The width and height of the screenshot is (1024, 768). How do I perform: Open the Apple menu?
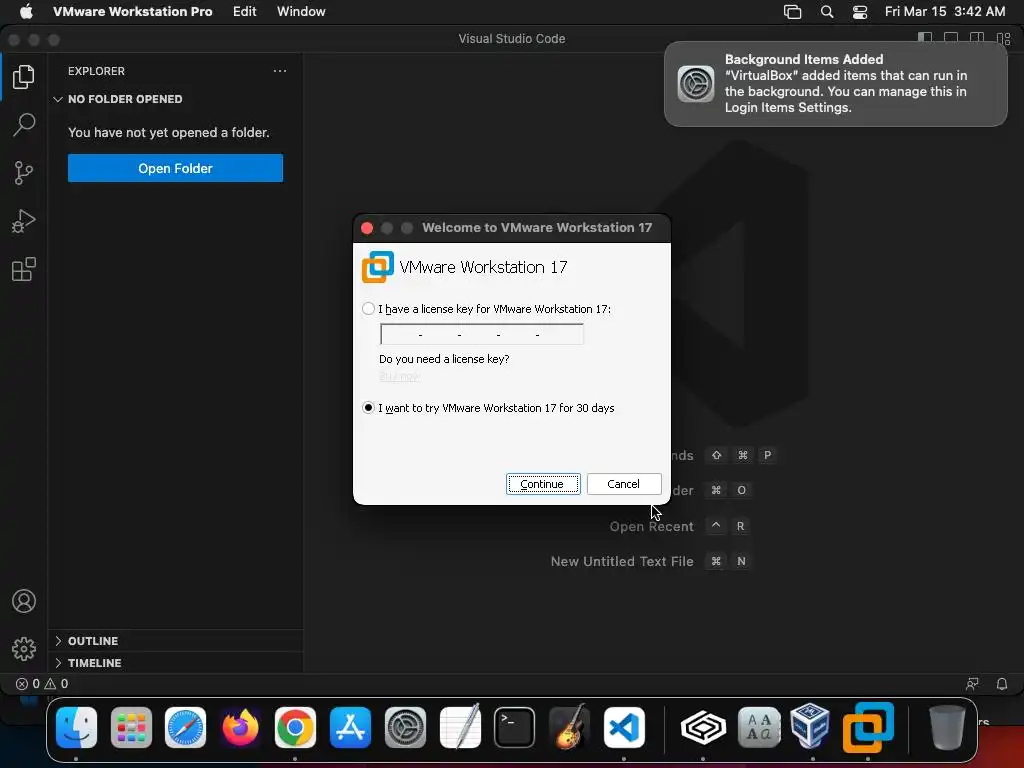pos(25,11)
